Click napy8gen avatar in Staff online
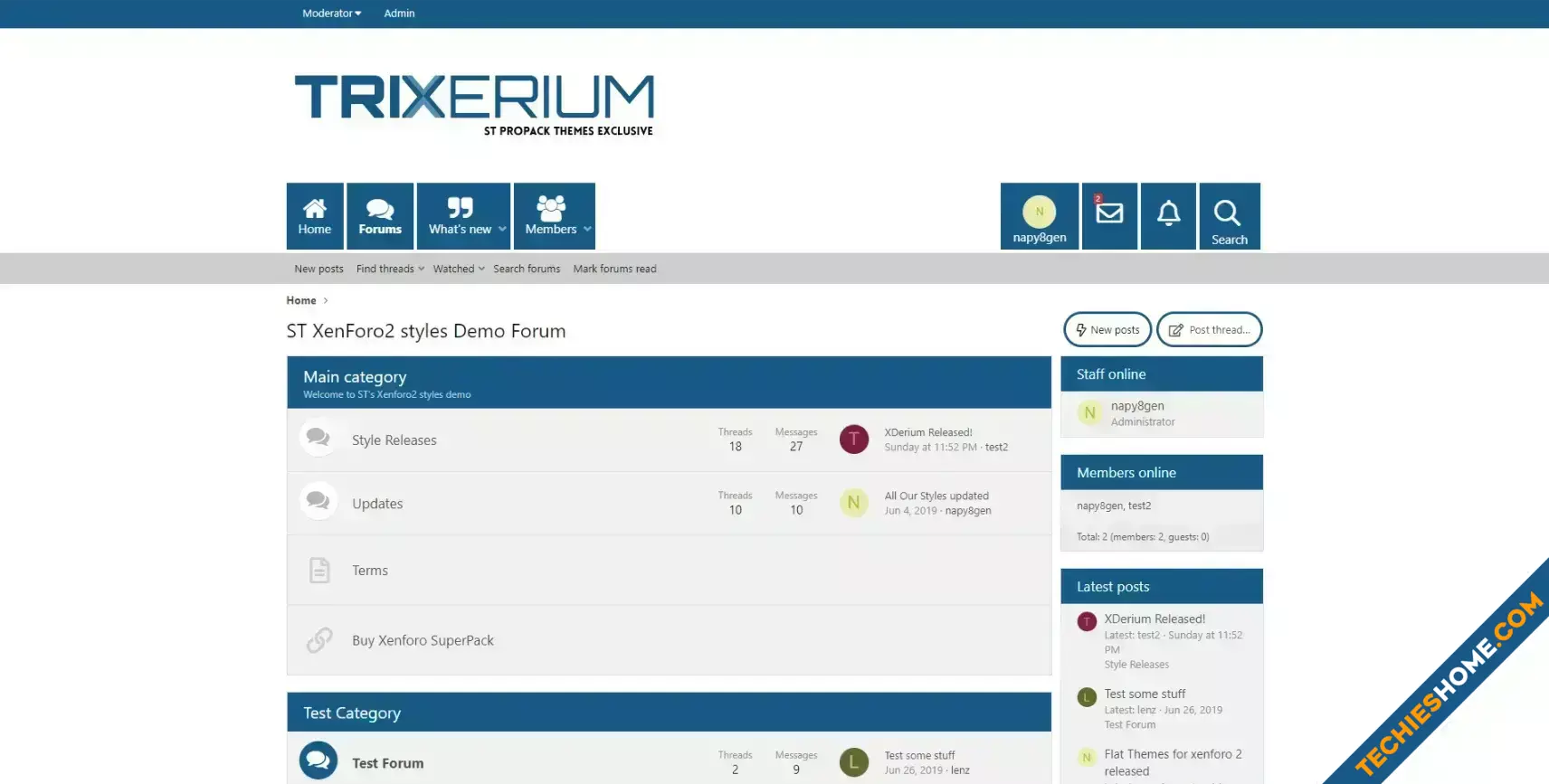 1089,413
